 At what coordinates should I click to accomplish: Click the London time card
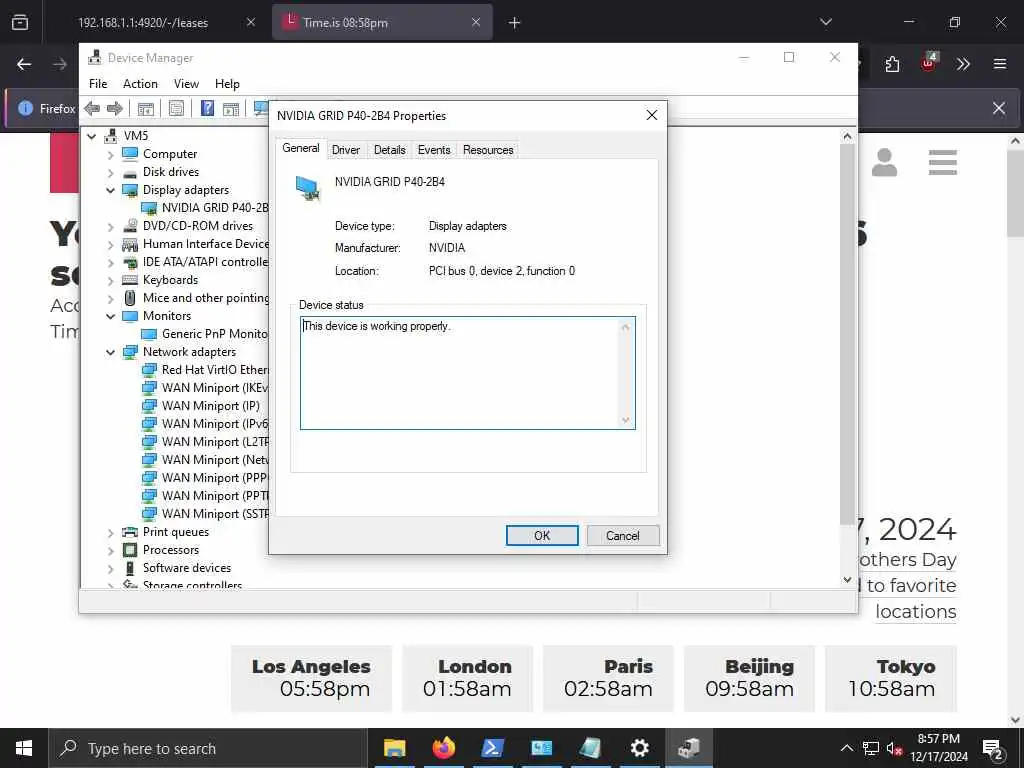click(x=467, y=678)
